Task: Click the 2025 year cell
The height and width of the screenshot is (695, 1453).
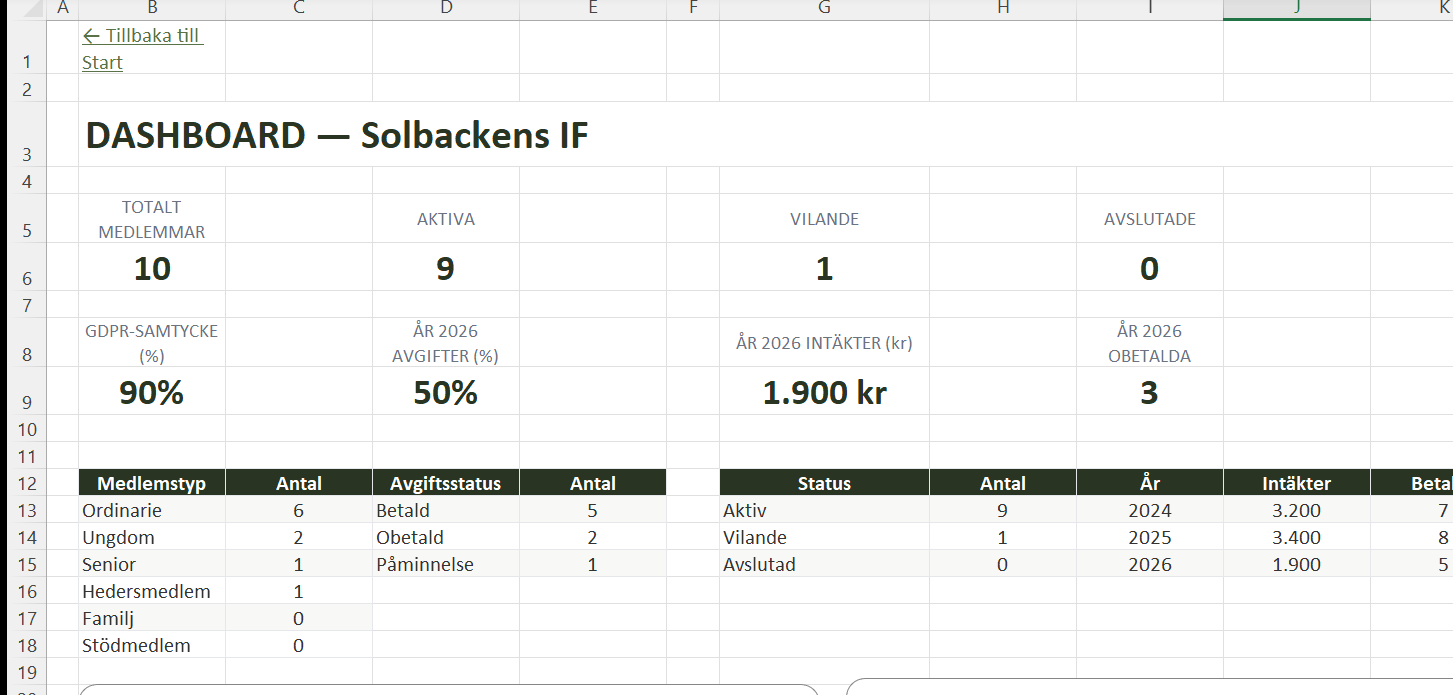Action: pyautogui.click(x=1150, y=537)
